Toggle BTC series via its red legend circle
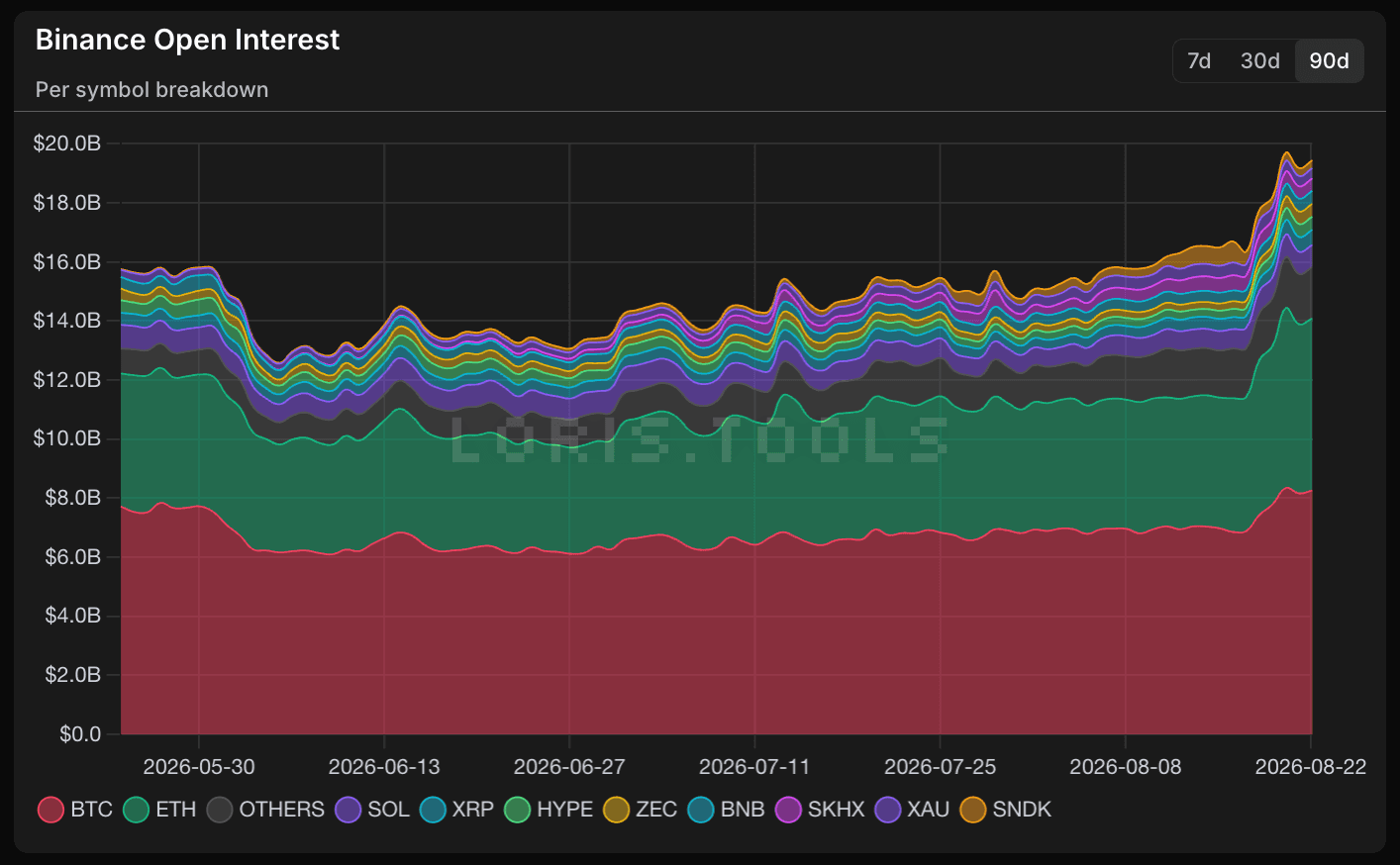The width and height of the screenshot is (1400, 865). tap(50, 810)
